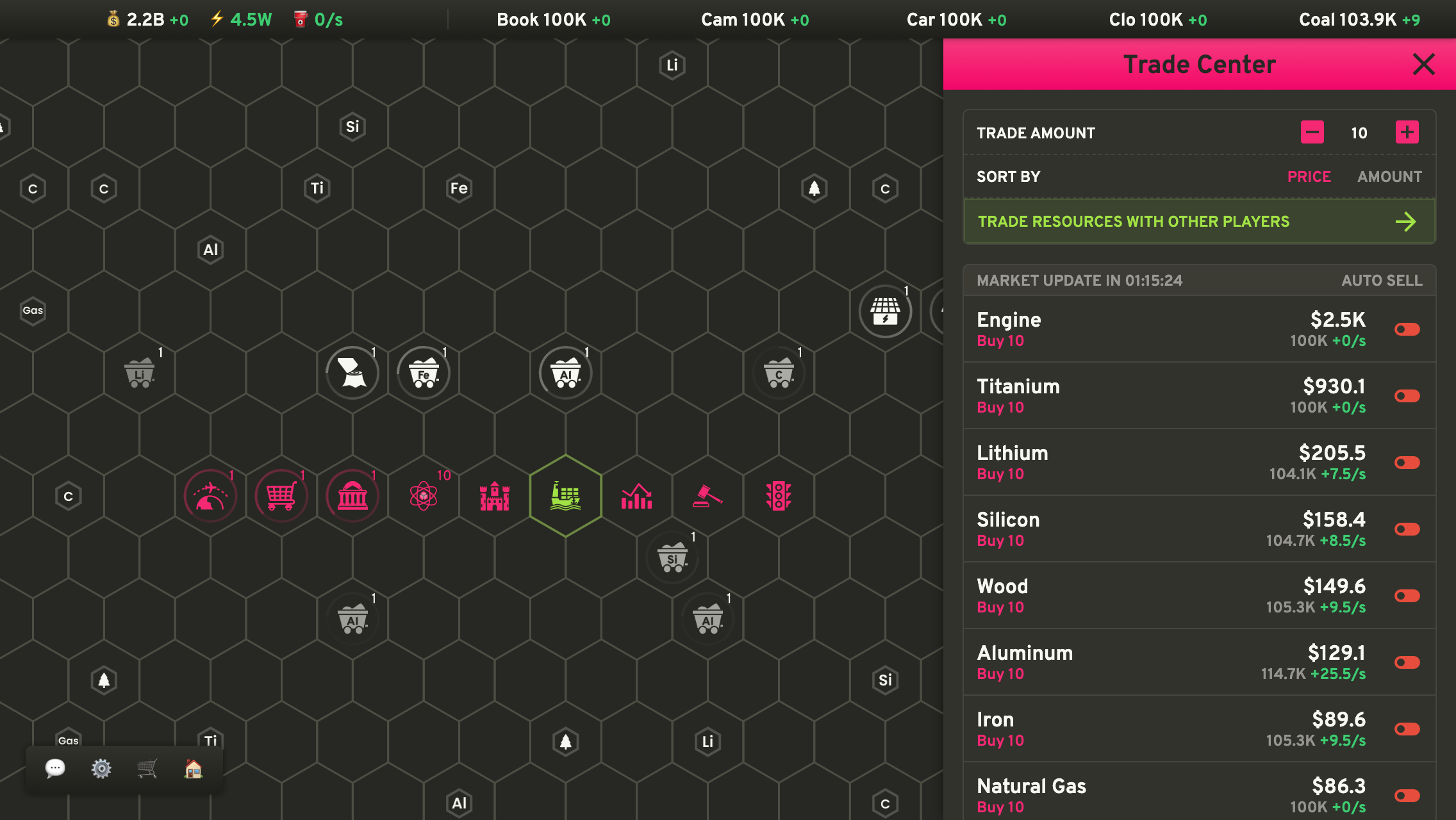Select the atom research lab building
The height and width of the screenshot is (820, 1456).
[424, 496]
